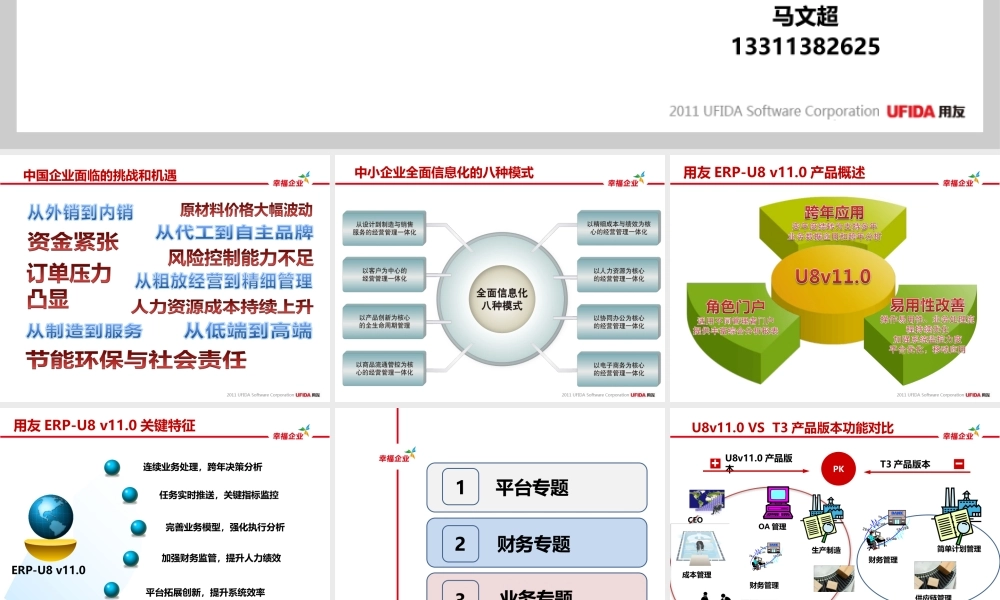Click the text 资金紧张

(73, 242)
